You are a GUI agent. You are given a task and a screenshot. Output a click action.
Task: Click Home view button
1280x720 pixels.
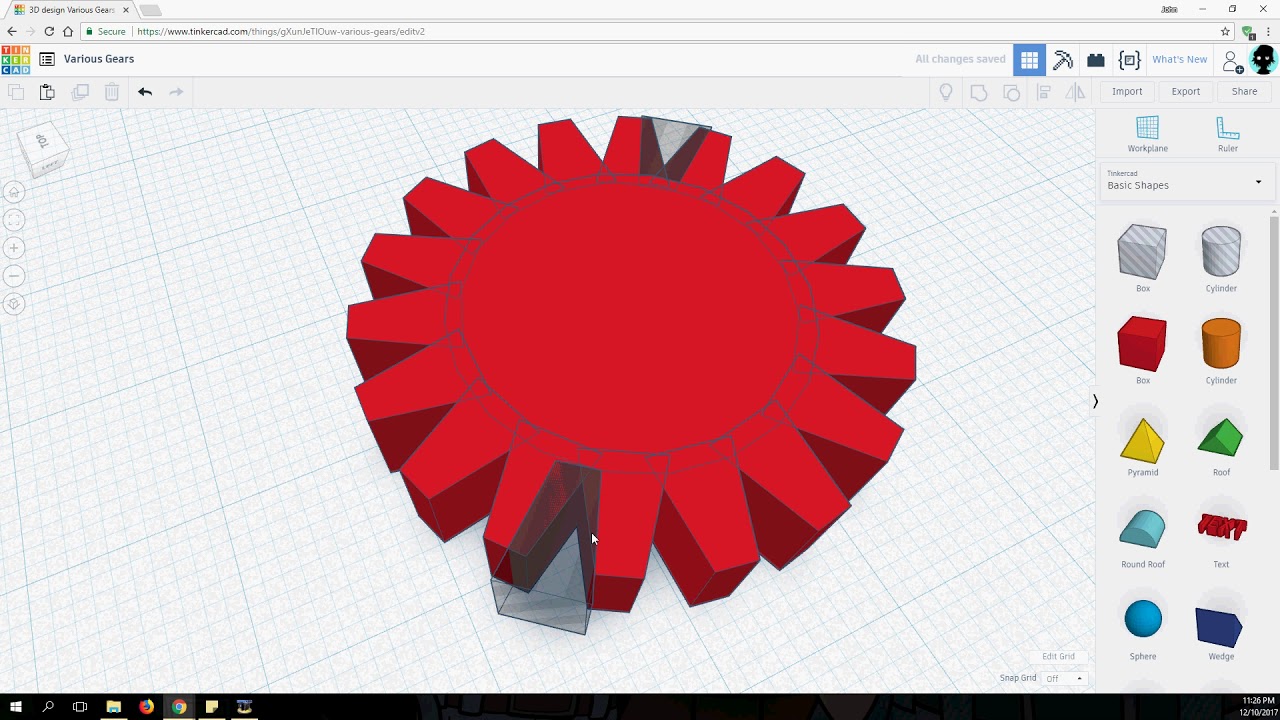[14, 192]
